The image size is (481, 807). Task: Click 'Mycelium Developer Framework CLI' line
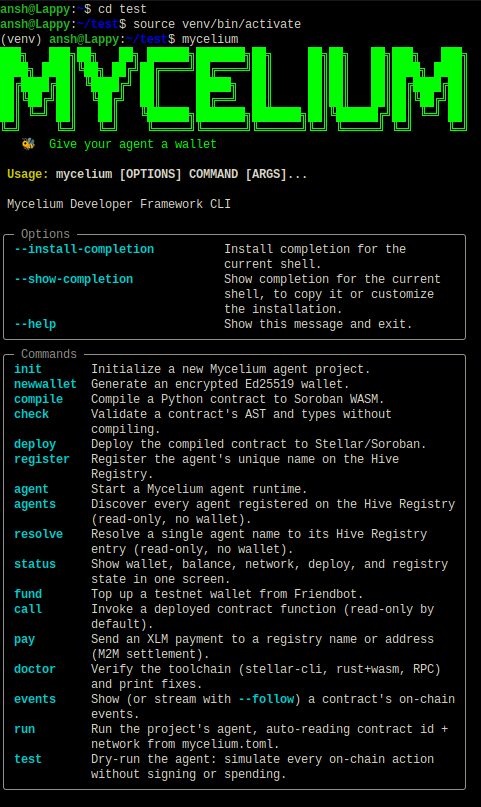[119, 204]
